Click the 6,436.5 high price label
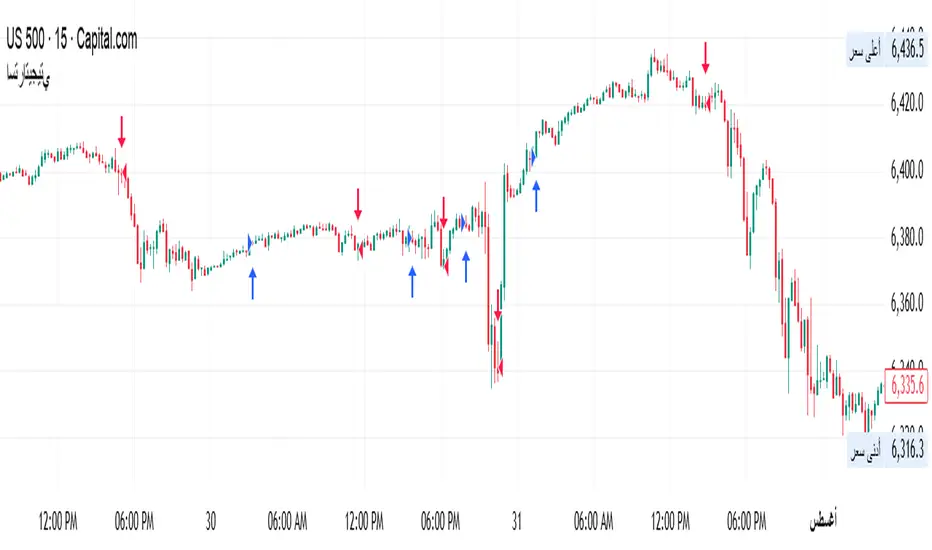This screenshot has width=932, height=550. [891, 47]
